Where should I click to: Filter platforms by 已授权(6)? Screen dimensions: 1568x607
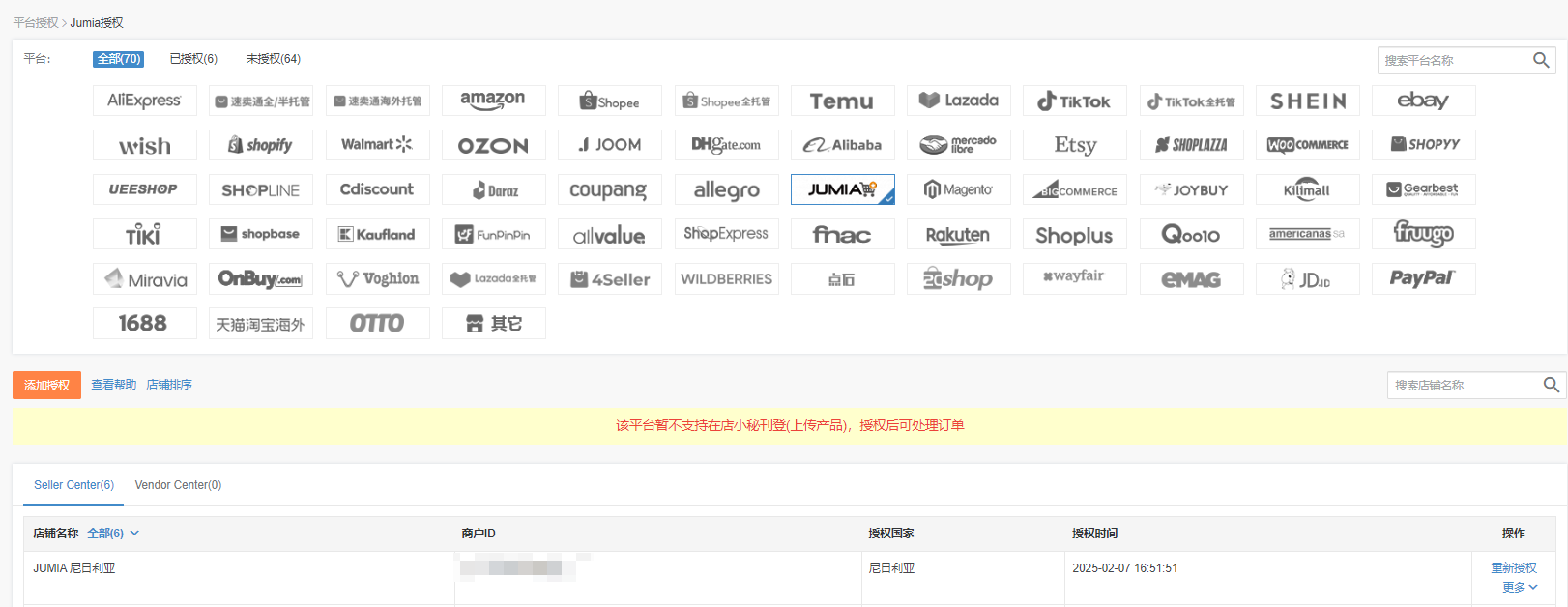193,59
